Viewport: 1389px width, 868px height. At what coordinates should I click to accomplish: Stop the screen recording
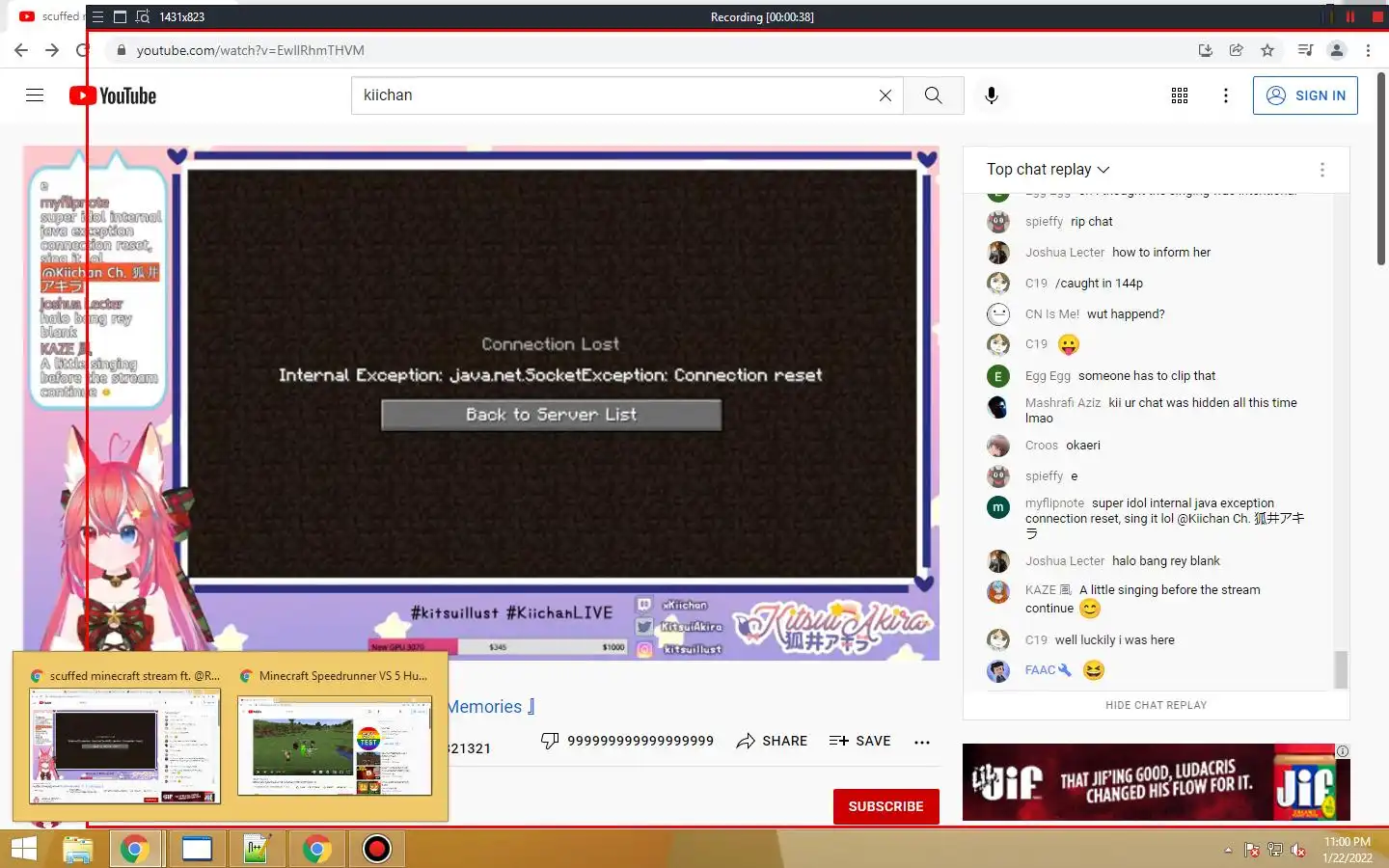click(1377, 16)
